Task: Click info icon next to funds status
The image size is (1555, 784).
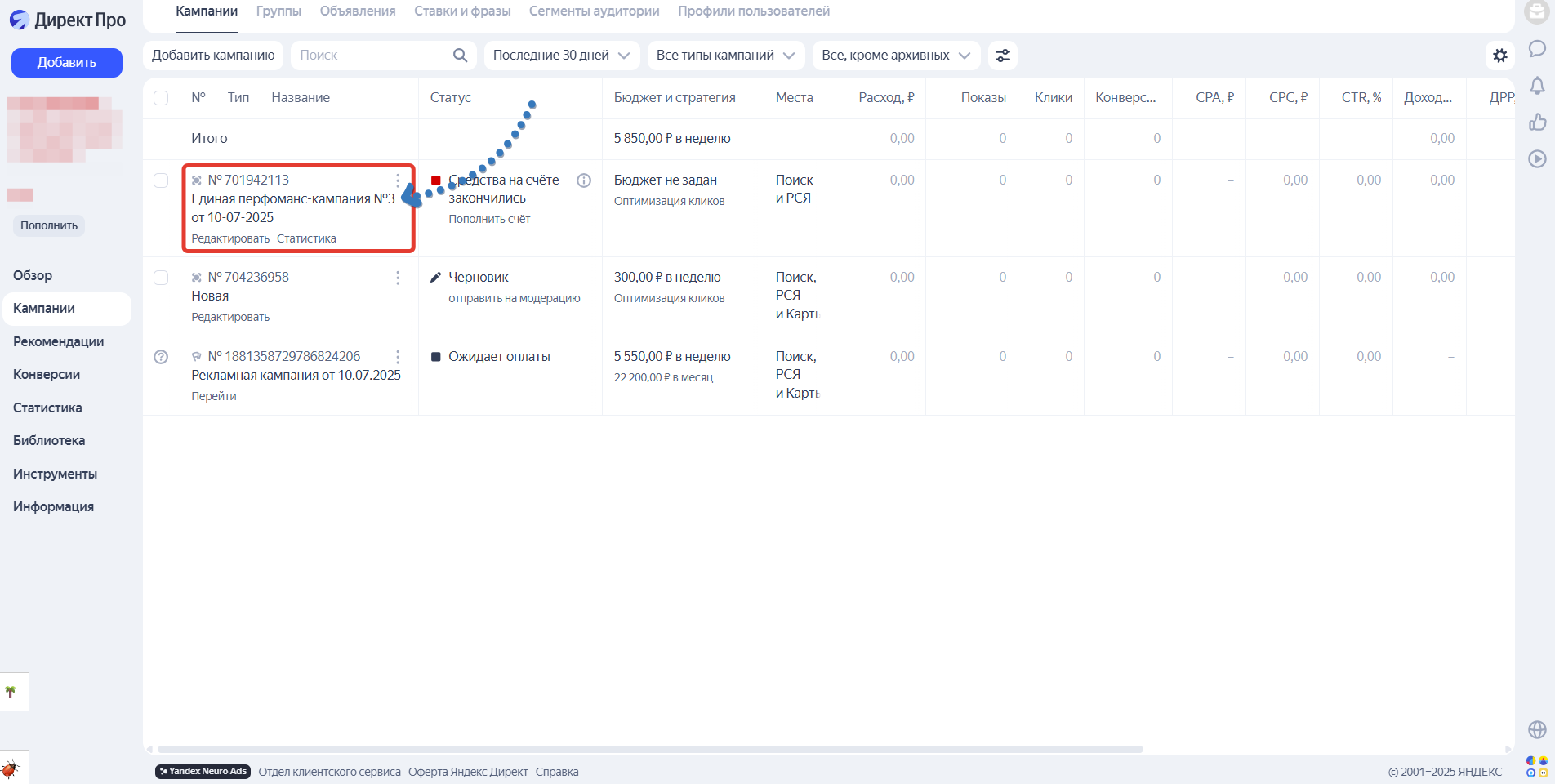Action: coord(584,180)
